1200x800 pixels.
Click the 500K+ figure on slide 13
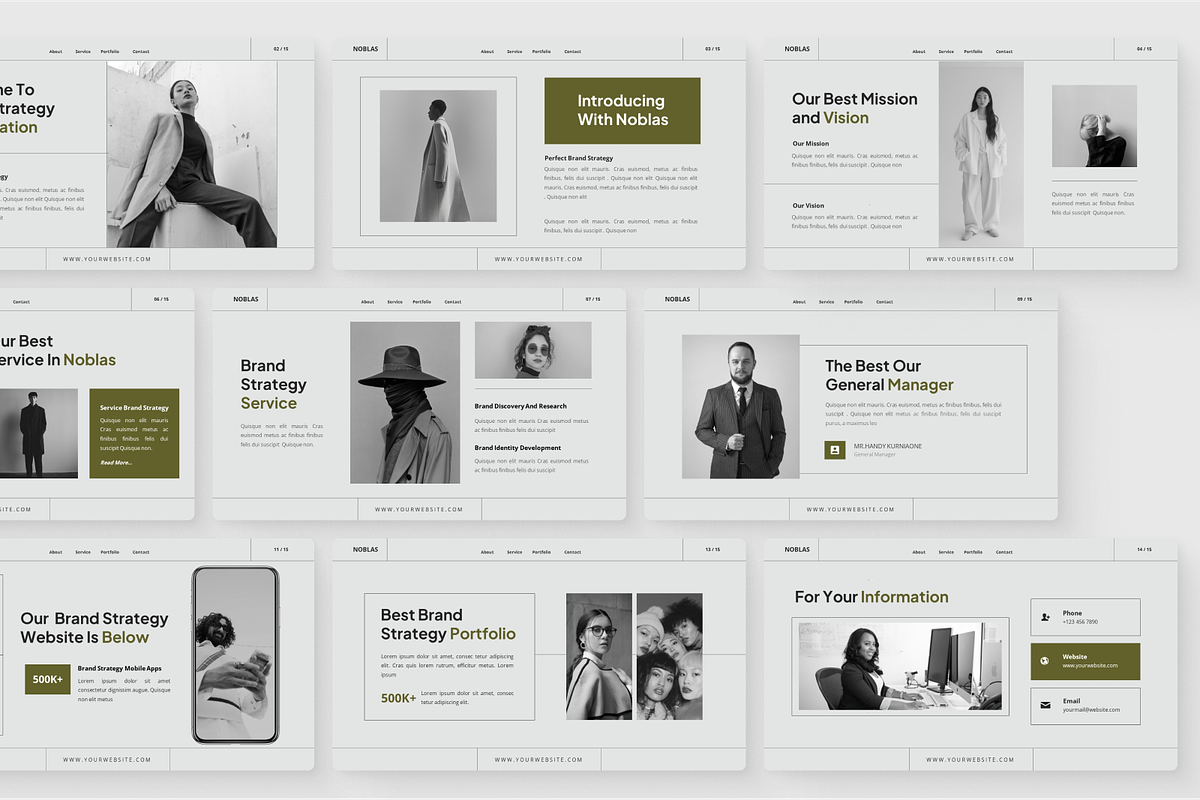click(398, 698)
